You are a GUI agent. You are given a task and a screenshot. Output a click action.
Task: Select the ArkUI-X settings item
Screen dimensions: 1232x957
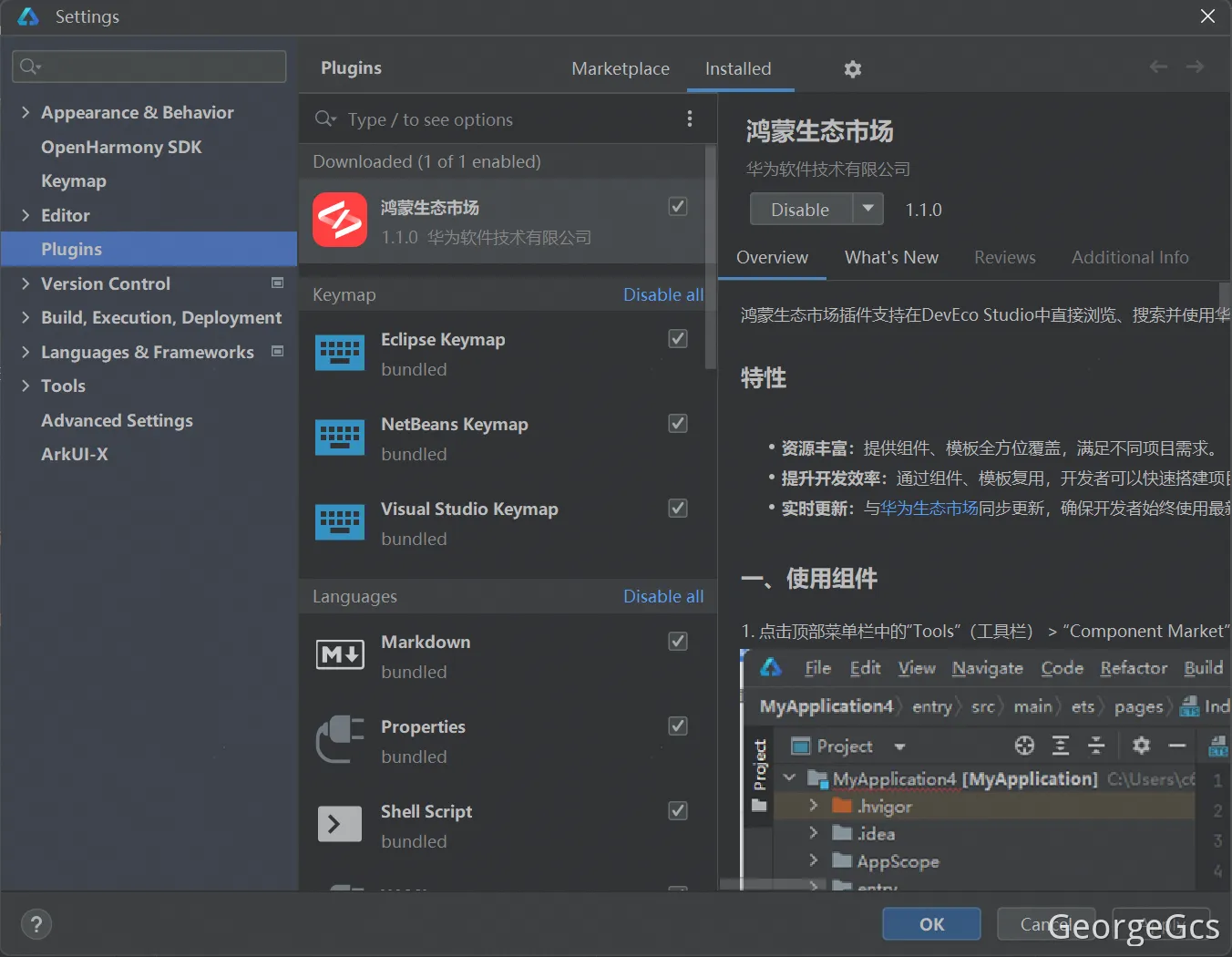(x=75, y=454)
